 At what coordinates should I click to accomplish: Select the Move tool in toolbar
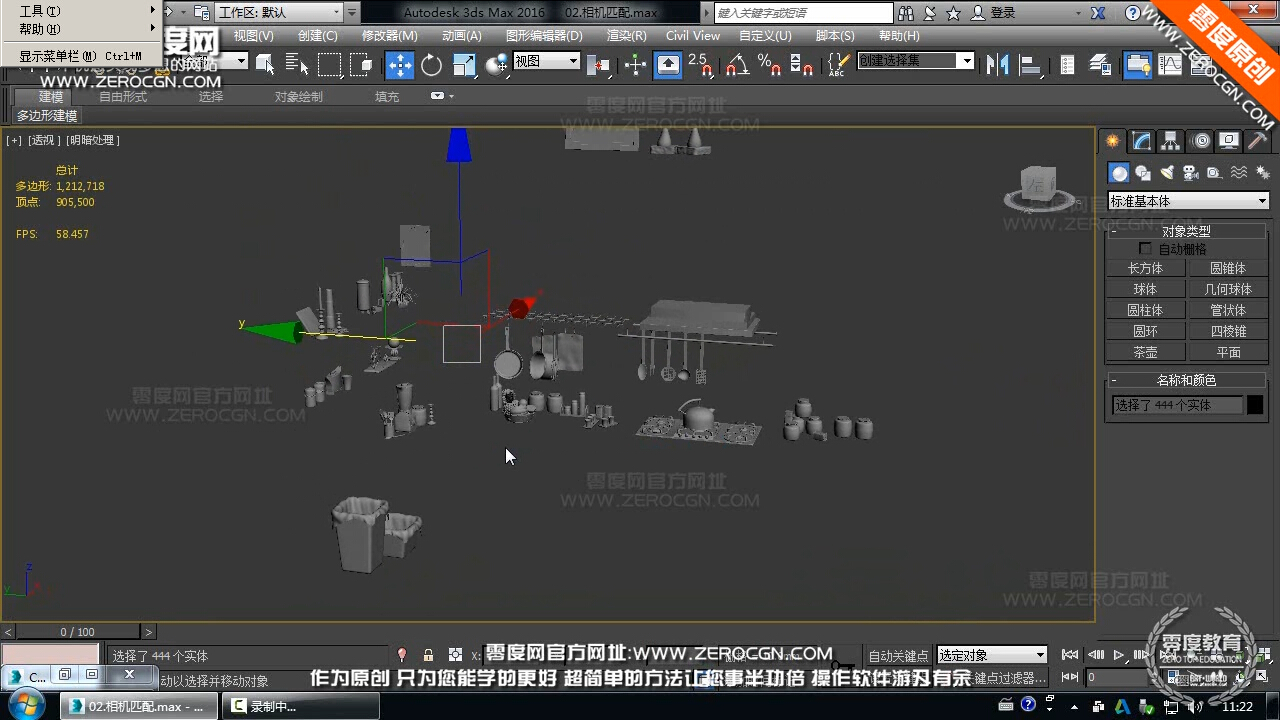400,65
